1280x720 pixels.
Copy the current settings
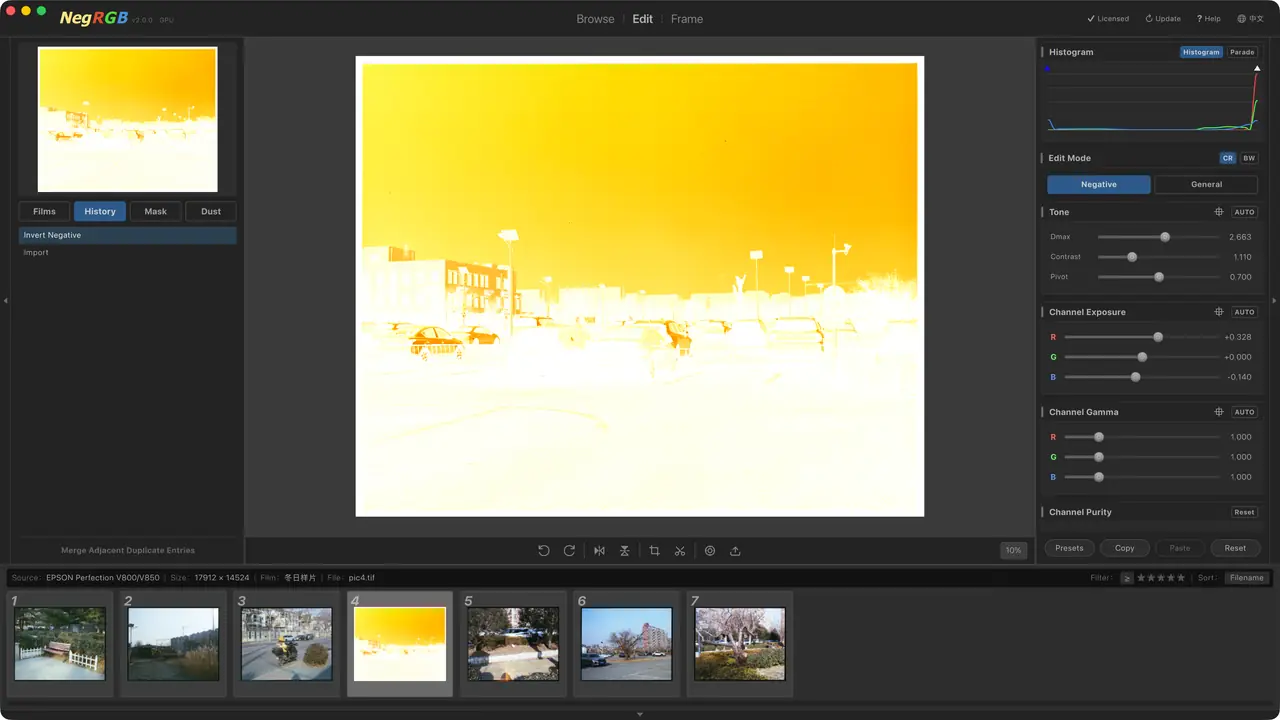[x=1125, y=548]
